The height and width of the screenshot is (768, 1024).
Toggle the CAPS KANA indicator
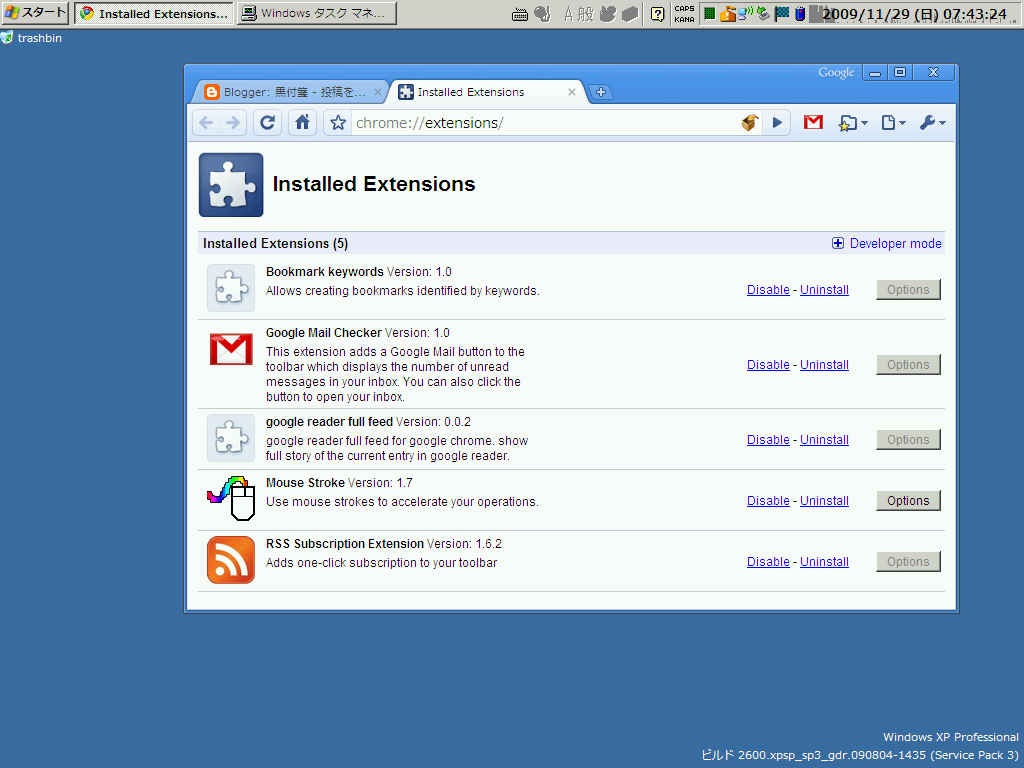[x=684, y=14]
